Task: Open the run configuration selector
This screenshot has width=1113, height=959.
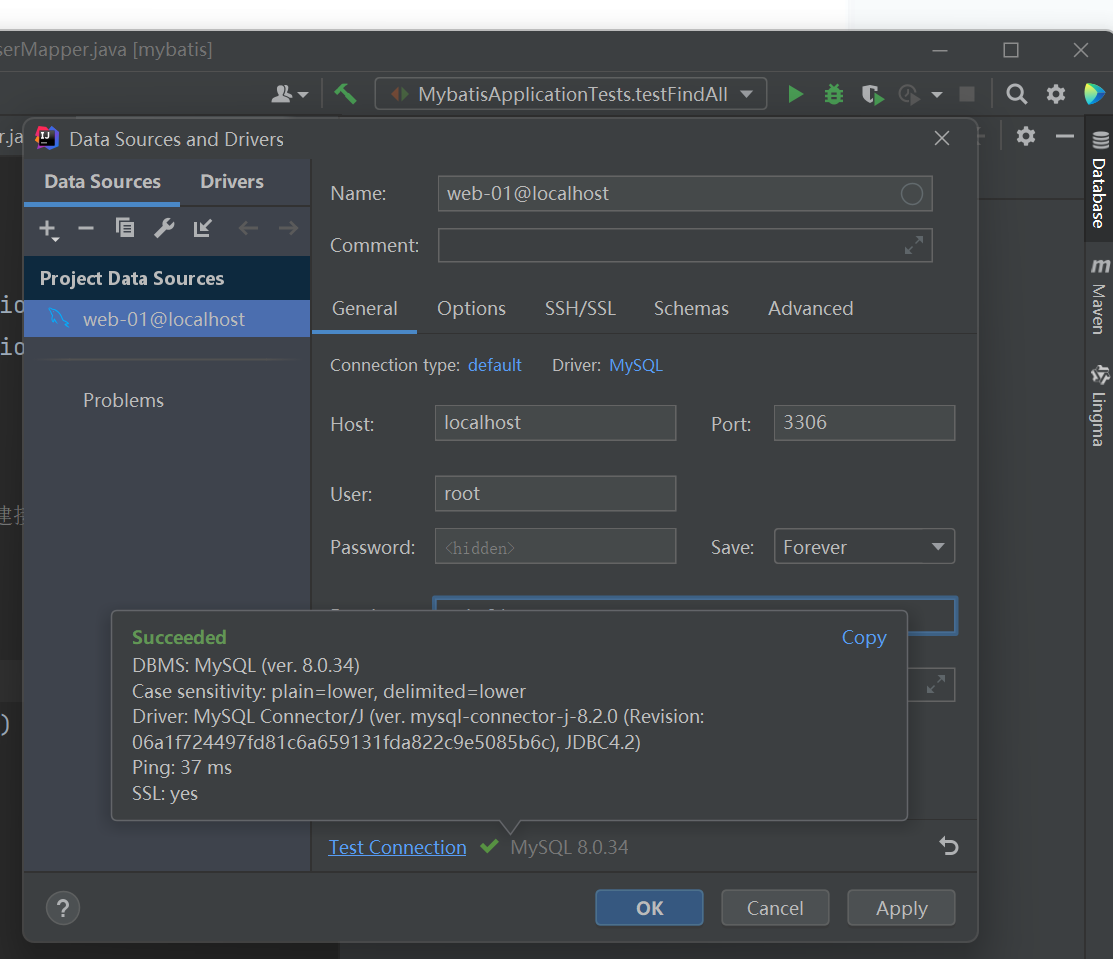Action: click(x=570, y=93)
